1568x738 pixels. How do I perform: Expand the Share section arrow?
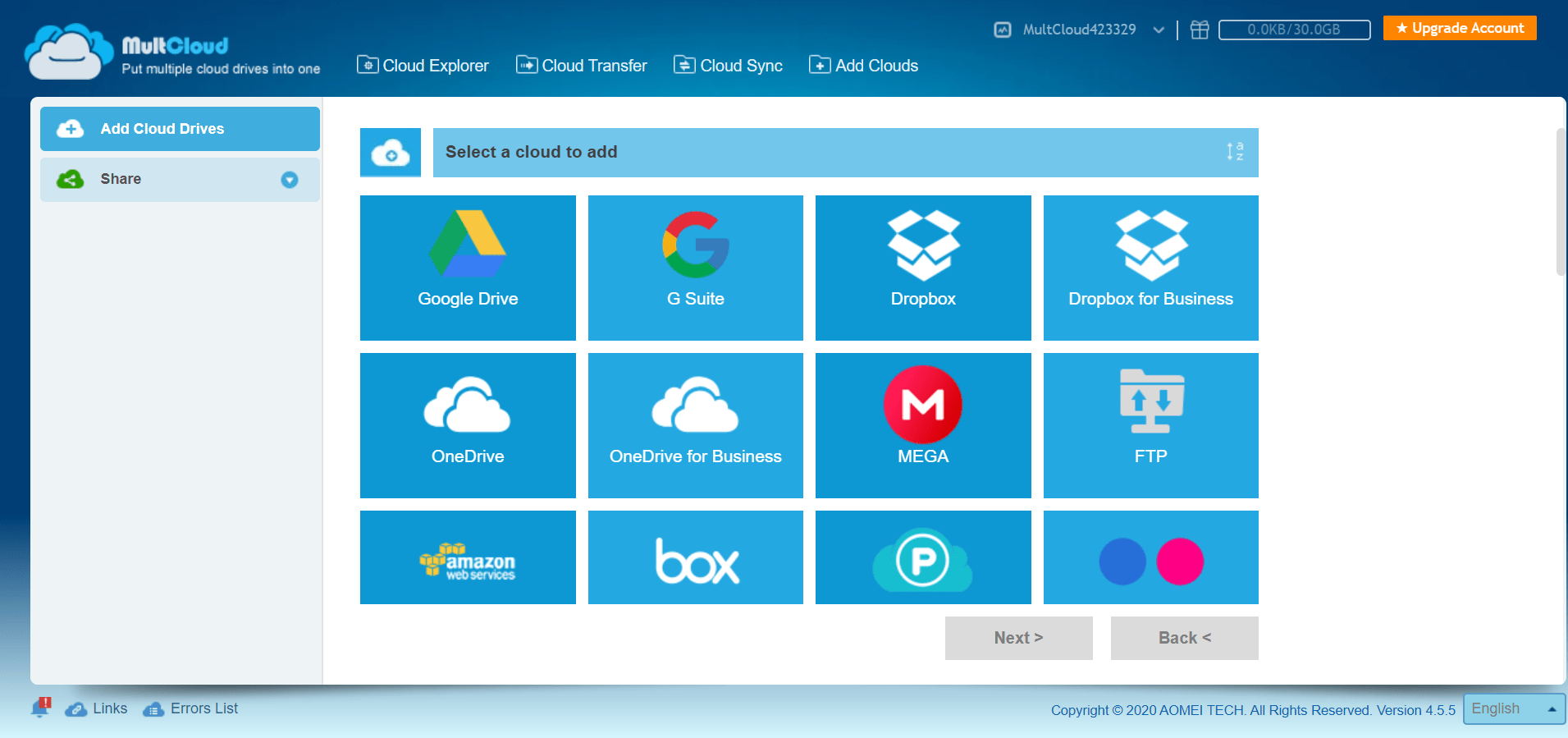click(290, 180)
